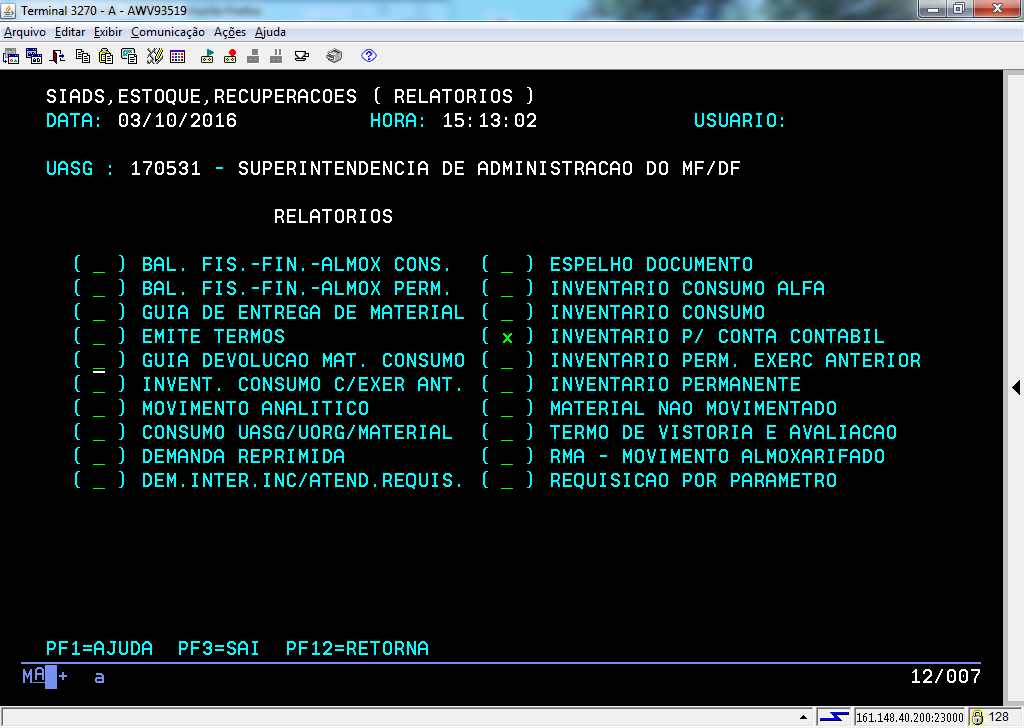Click the Java icon in window title bar

pyautogui.click(x=9, y=10)
